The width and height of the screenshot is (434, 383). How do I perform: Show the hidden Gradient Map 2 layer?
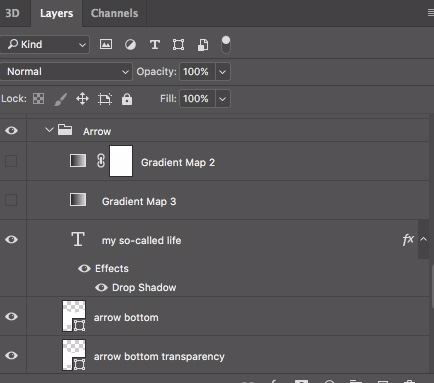point(11,161)
